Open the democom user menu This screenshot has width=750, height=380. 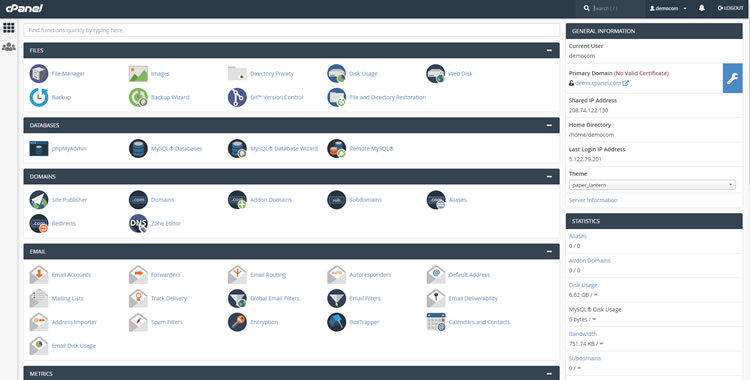(x=668, y=8)
